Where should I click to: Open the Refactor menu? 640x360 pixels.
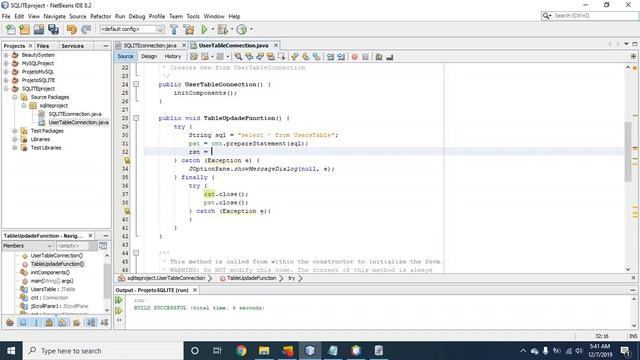tap(100, 16)
